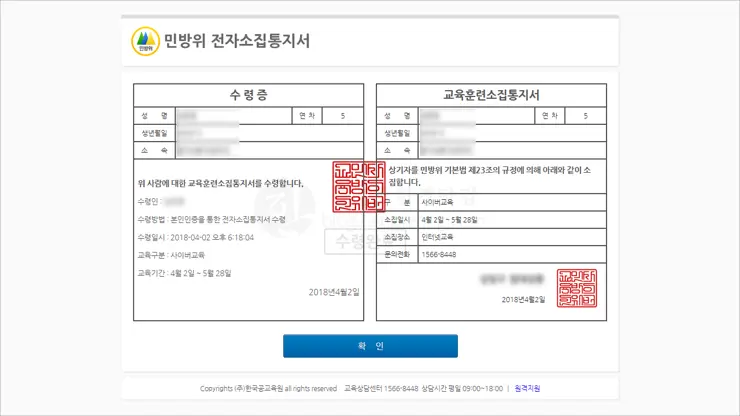Click the 교육구분 사이버교육 line in receipt
The image size is (740, 416).
point(171,255)
